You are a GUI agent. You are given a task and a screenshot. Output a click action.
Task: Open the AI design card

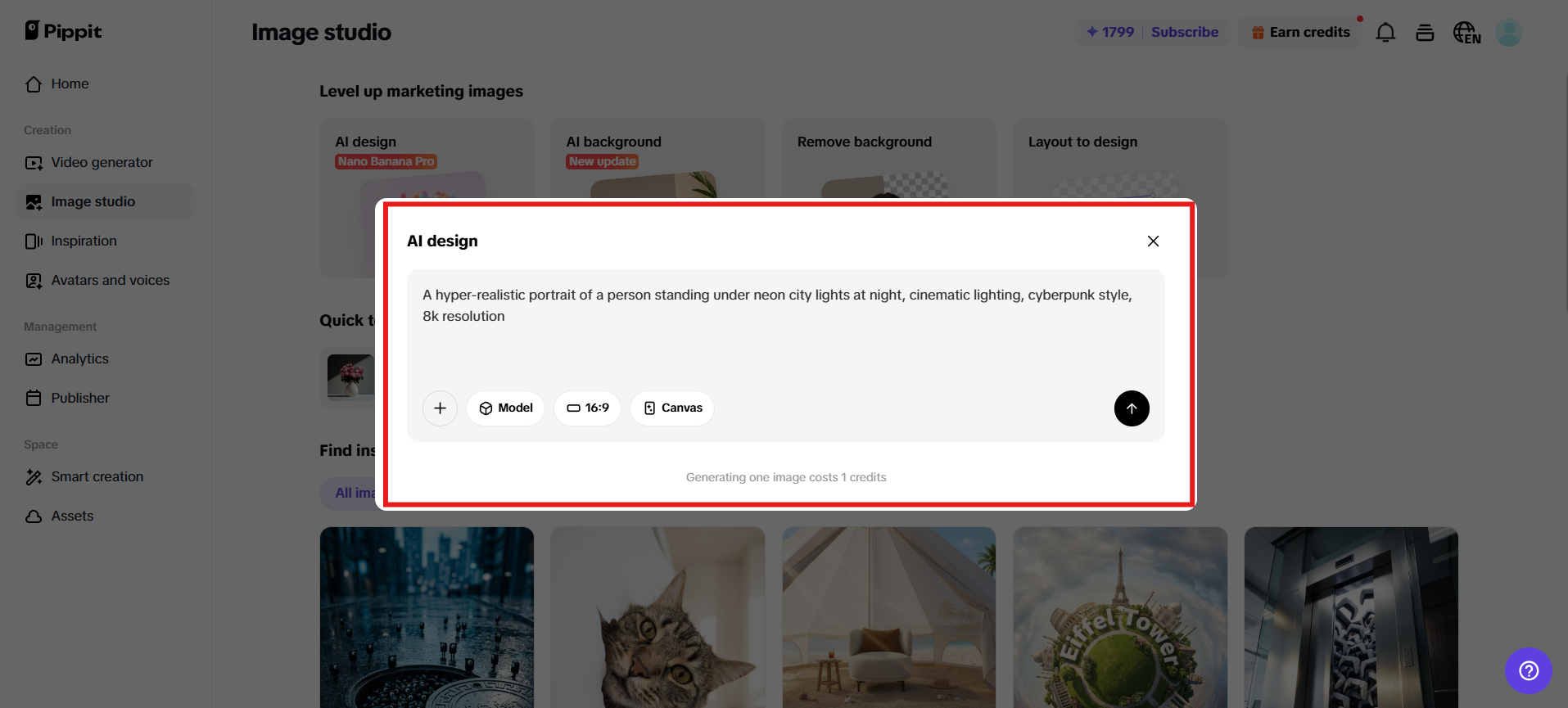[427, 159]
